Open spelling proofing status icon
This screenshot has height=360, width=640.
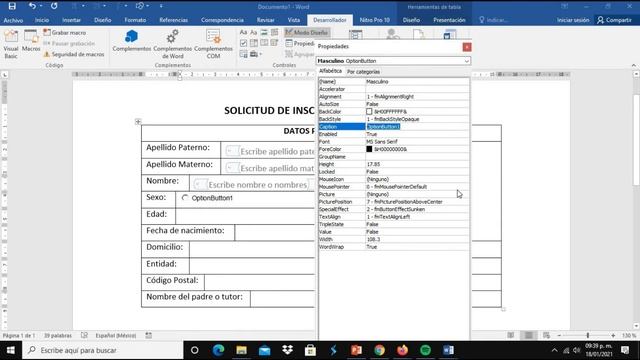(x=84, y=336)
